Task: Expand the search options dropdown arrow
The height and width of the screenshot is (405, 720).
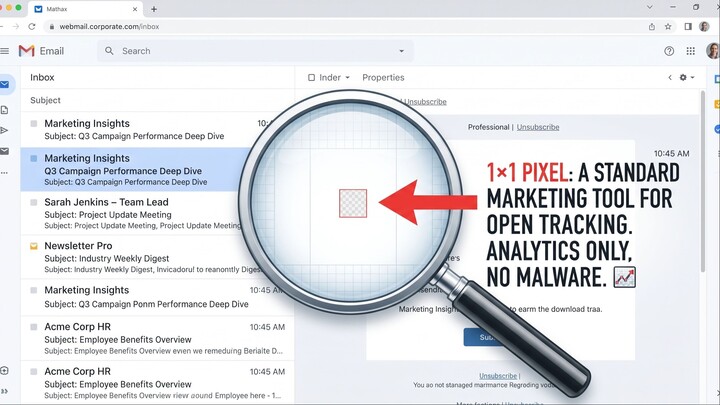Action: (401, 51)
